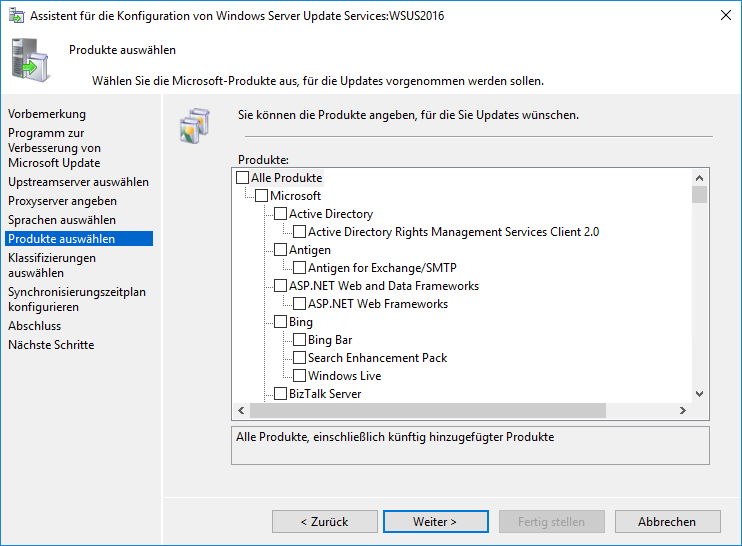Click the horizontal scroll left arrow
This screenshot has width=742, height=546.
click(241, 410)
